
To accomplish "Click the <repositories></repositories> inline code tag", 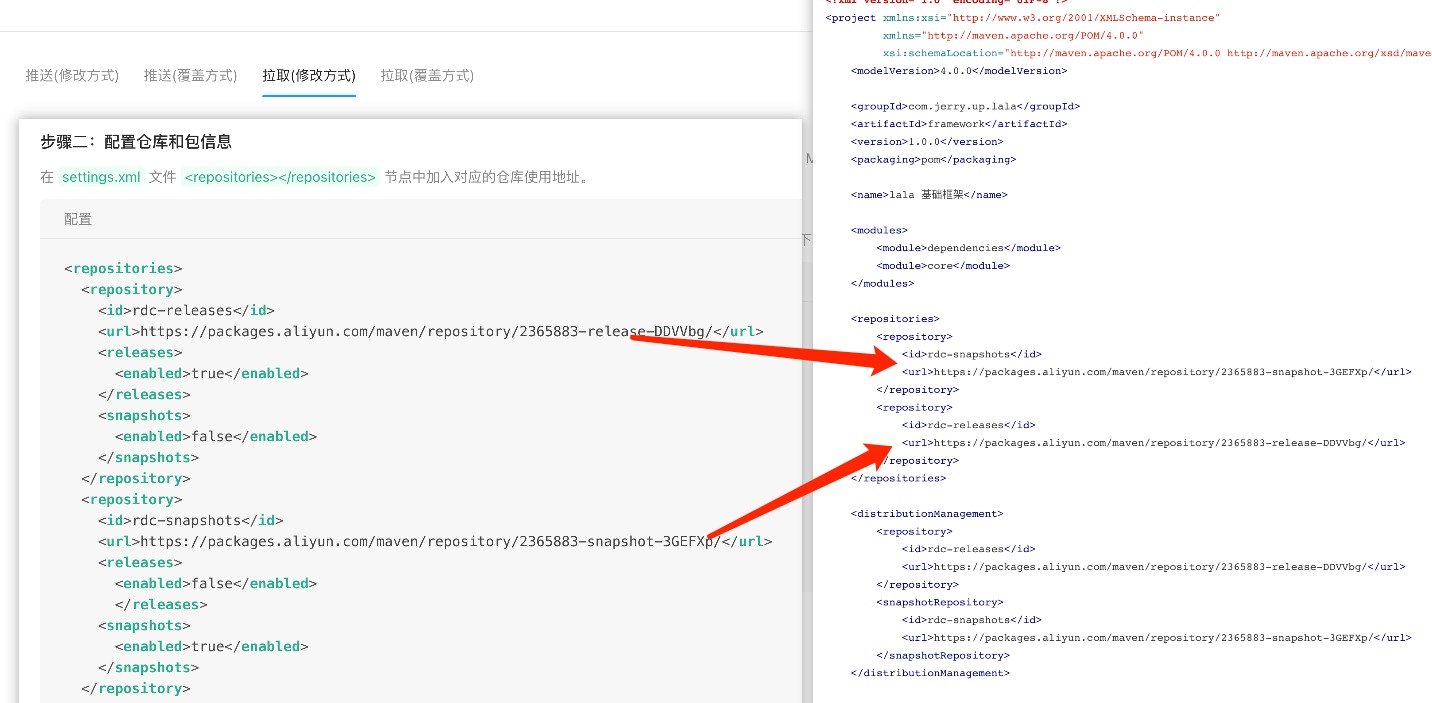I will pyautogui.click(x=280, y=177).
